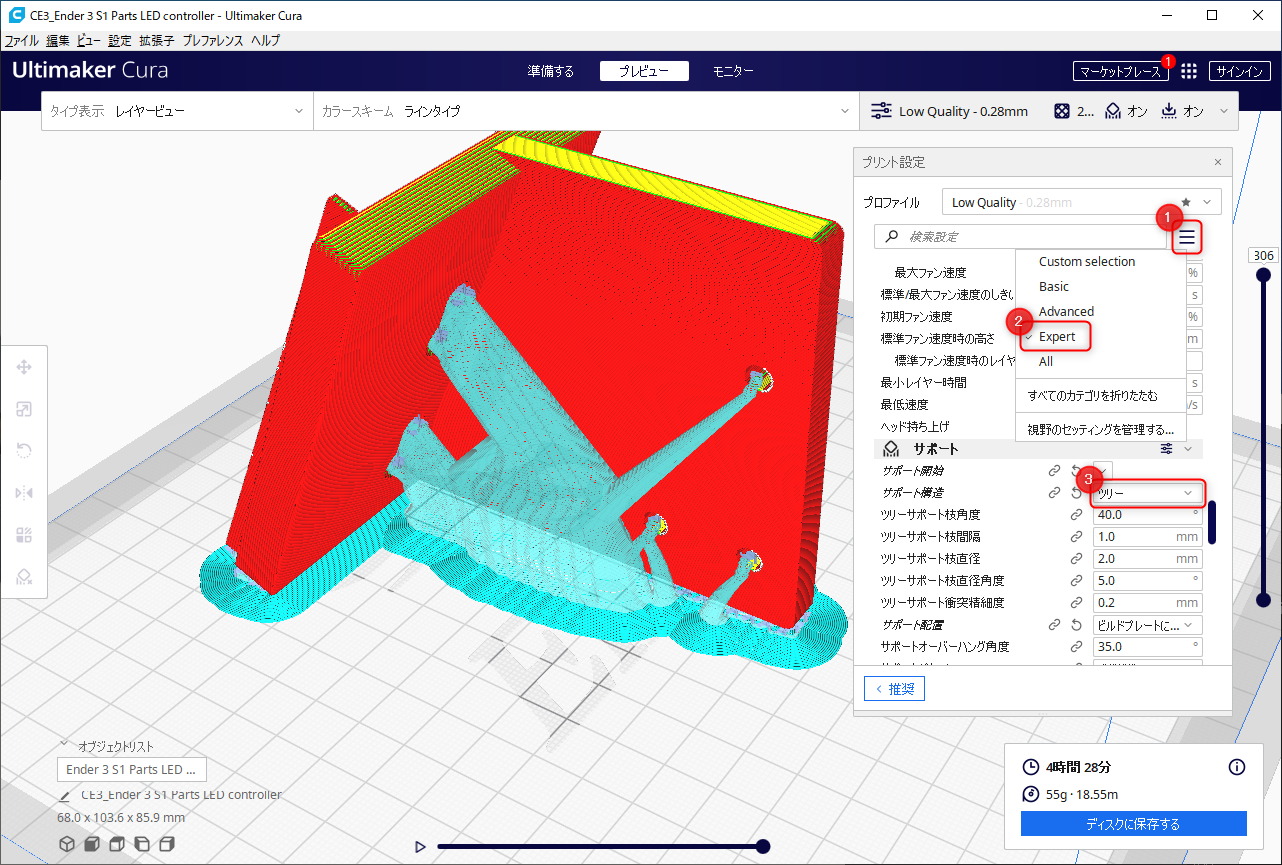The image size is (1282, 865).
Task: Select 視野のセッティングを管理する menu entry
Action: tap(1101, 430)
